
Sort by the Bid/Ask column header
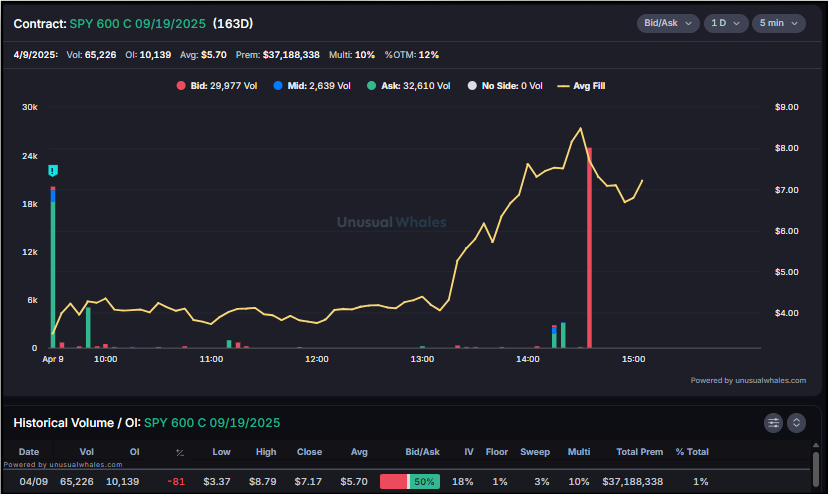coord(422,452)
